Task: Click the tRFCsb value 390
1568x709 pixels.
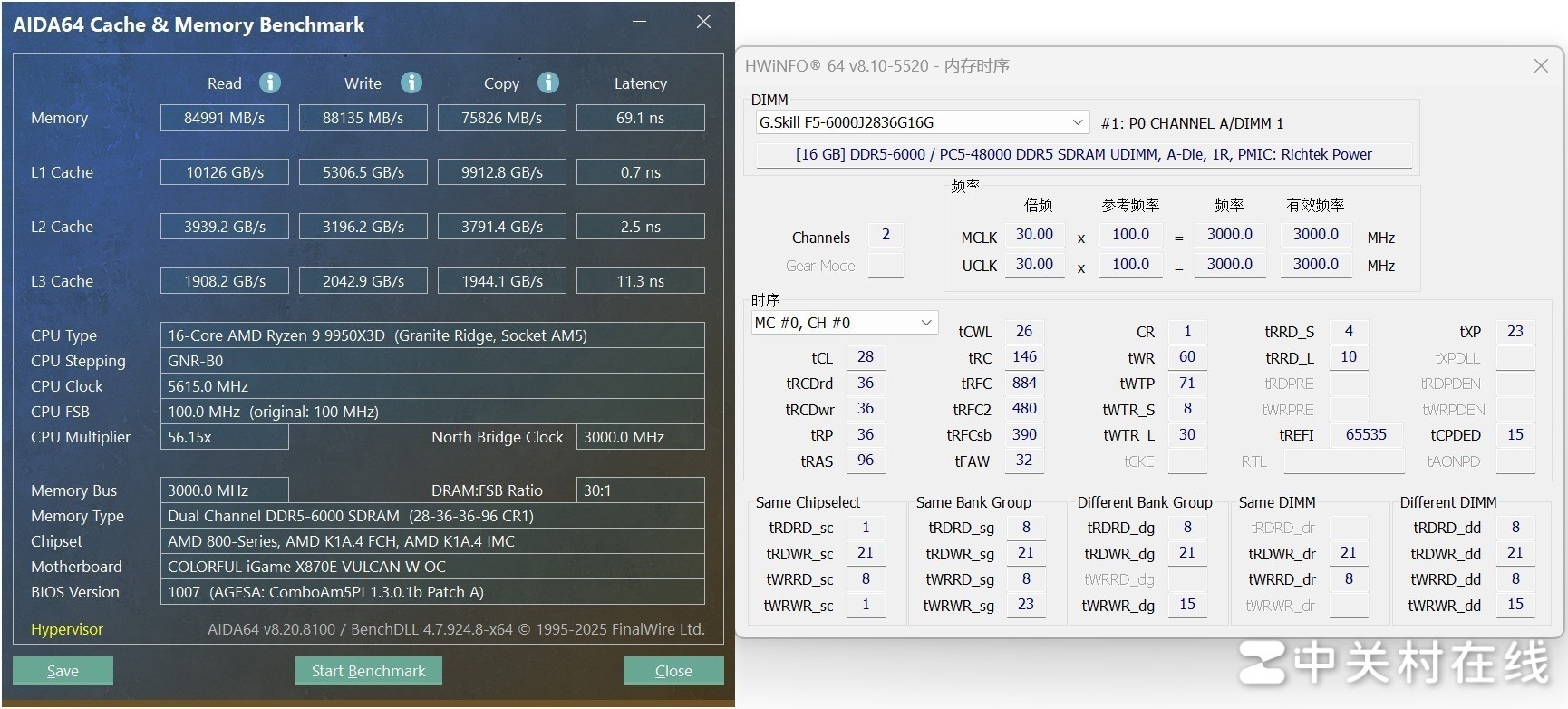Action: (x=1024, y=434)
